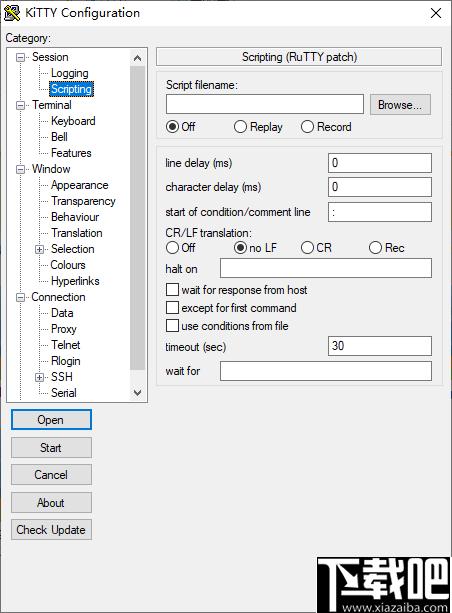Image resolution: width=452 pixels, height=613 pixels.
Task: Tick use conditions from file
Action: [172, 326]
